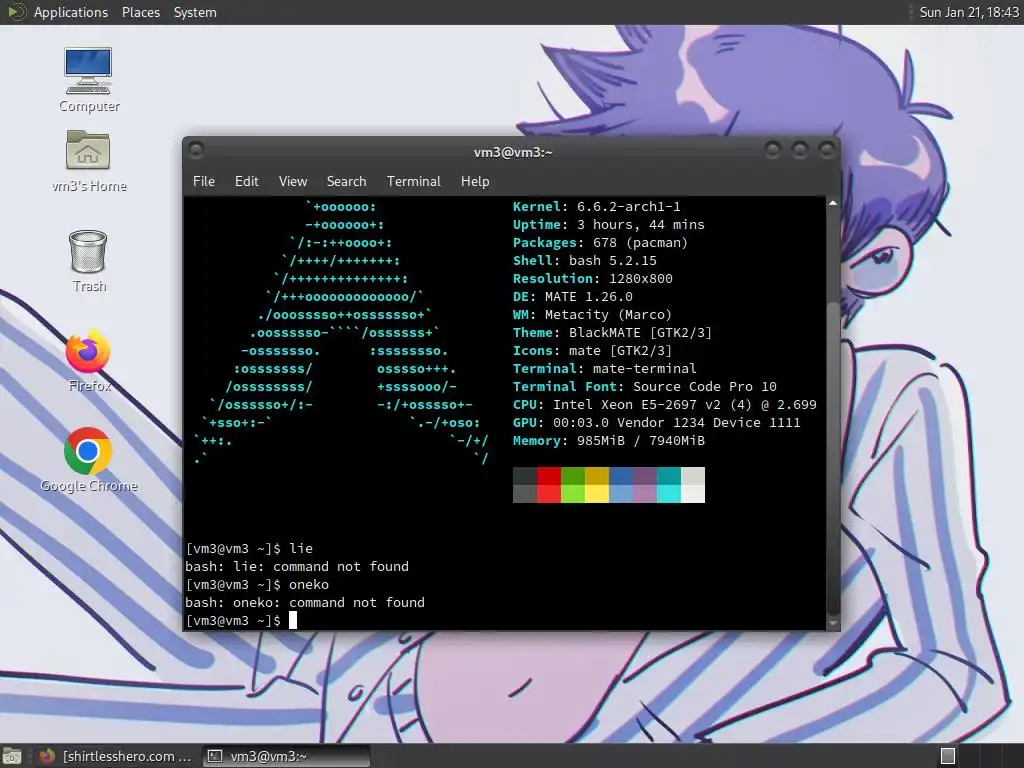
Task: Close the terminal window
Action: click(x=827, y=151)
